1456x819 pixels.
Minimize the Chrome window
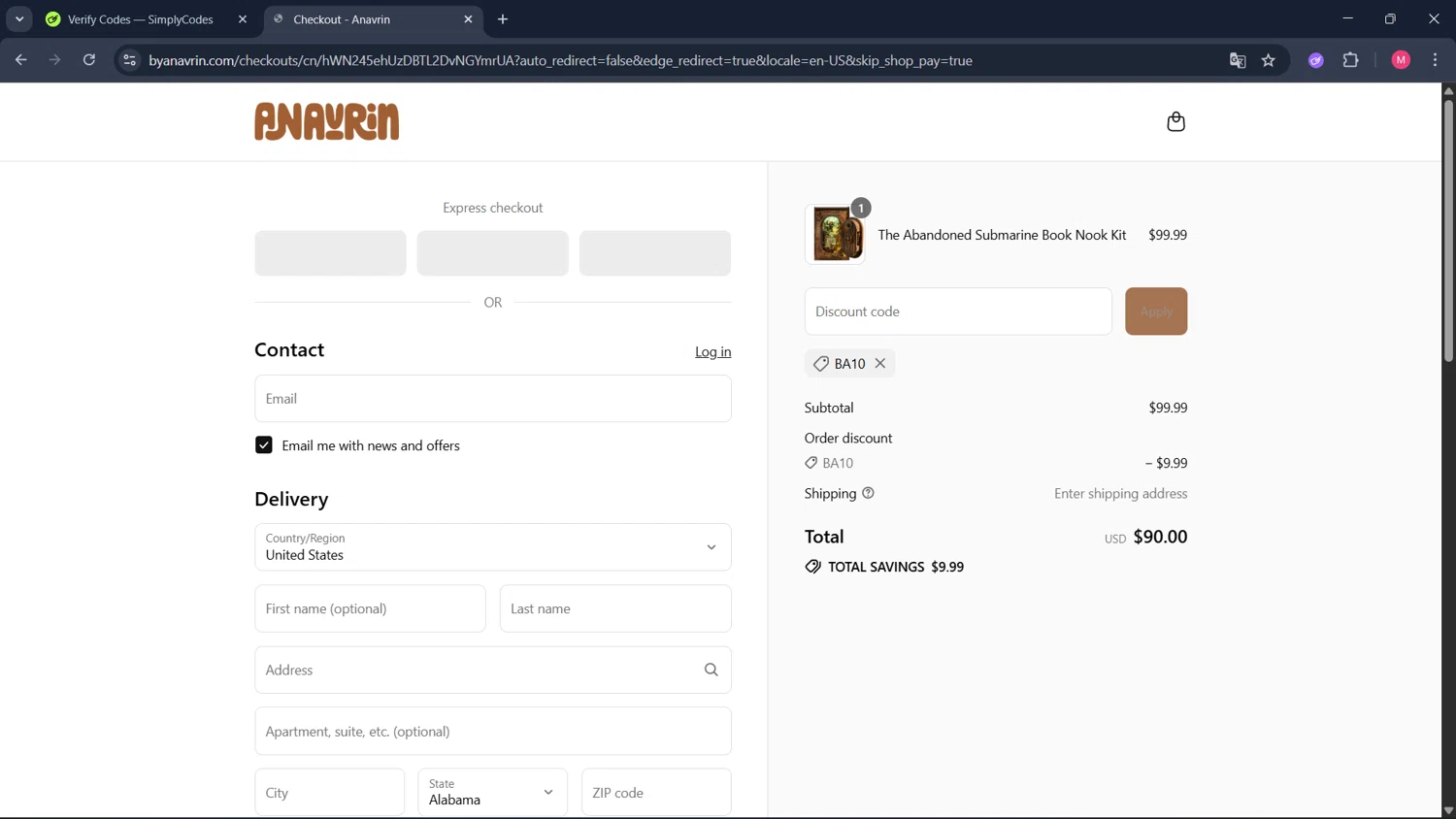tap(1347, 19)
